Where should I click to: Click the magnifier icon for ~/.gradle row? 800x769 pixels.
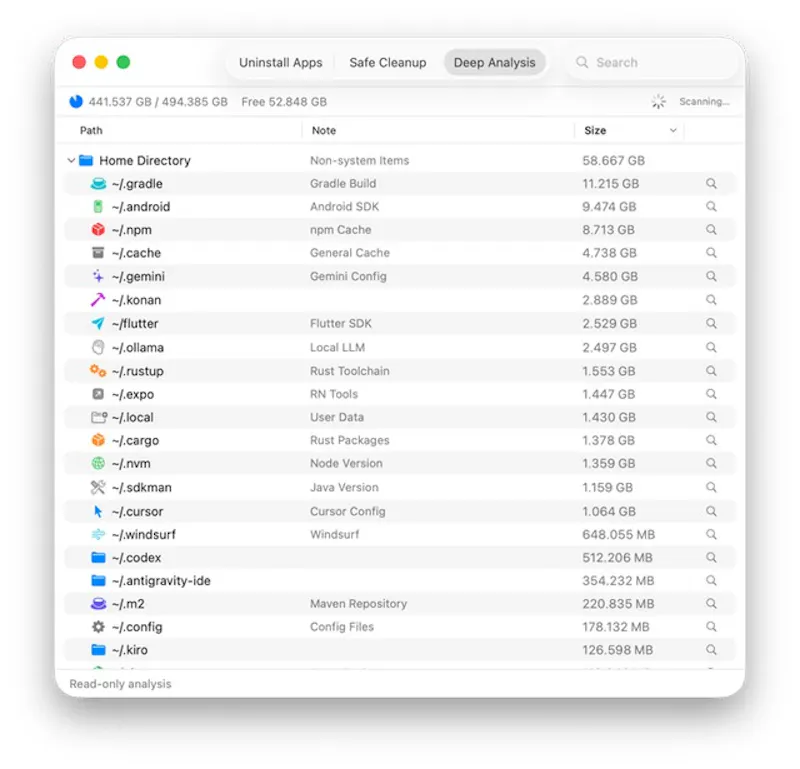click(711, 184)
